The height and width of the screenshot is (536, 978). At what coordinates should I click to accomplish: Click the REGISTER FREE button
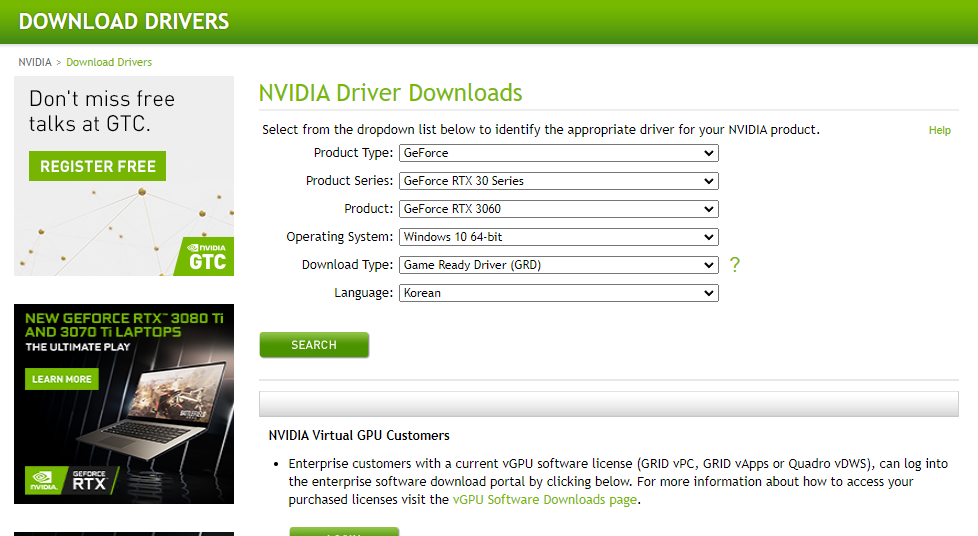tap(97, 166)
